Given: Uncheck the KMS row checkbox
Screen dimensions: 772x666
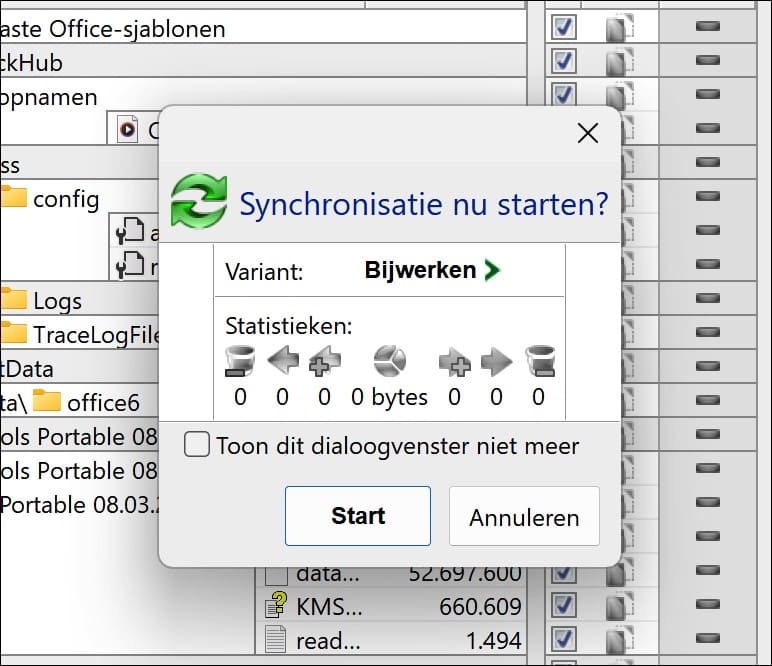Looking at the screenshot, I should [563, 605].
